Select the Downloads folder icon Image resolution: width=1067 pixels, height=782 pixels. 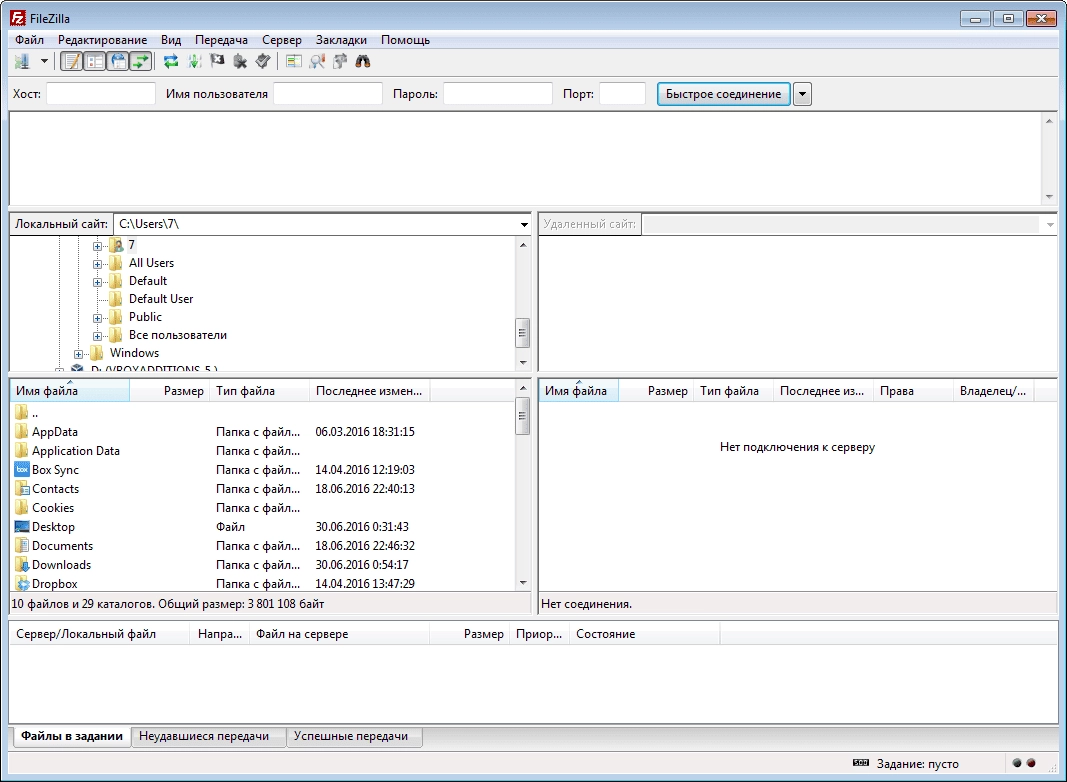coord(22,565)
